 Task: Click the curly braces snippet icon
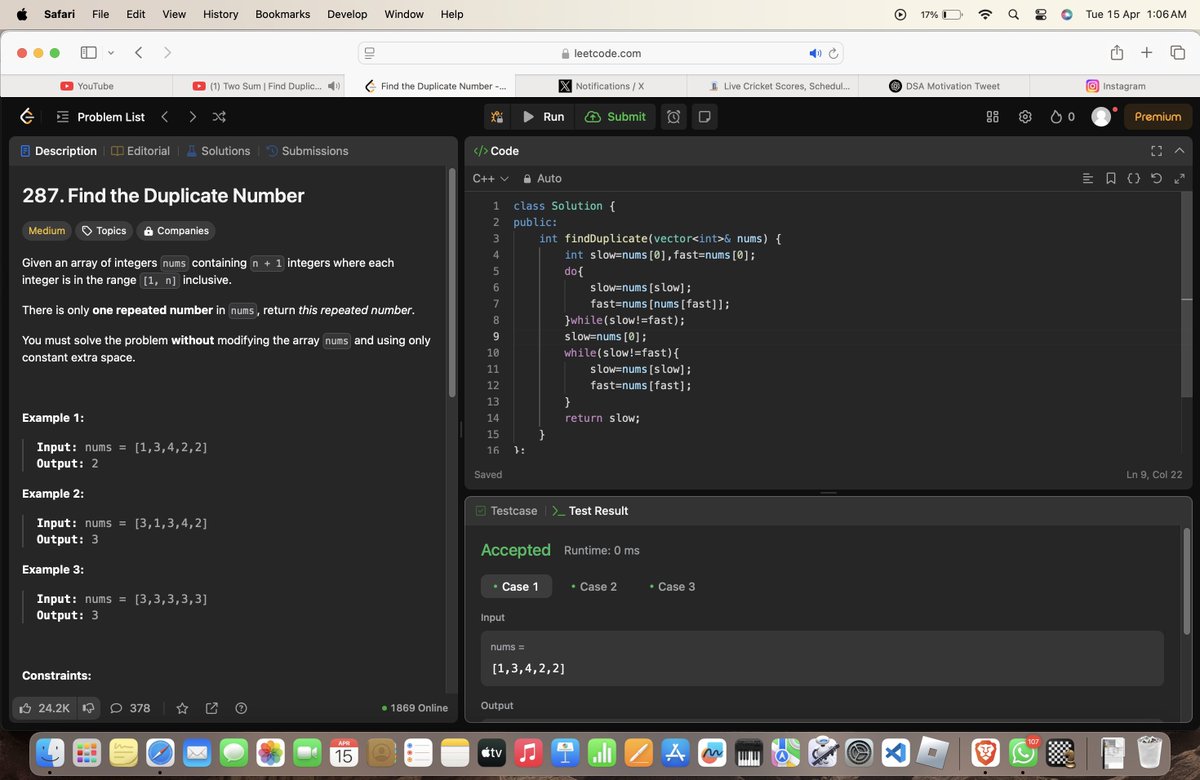tap(1133, 179)
